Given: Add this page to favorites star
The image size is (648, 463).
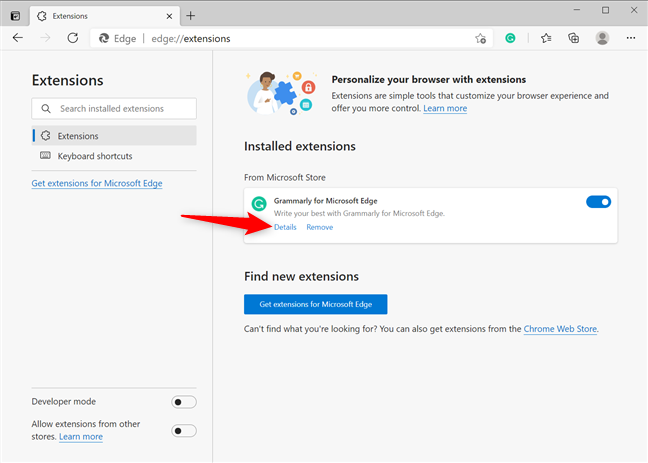Looking at the screenshot, I should [480, 38].
